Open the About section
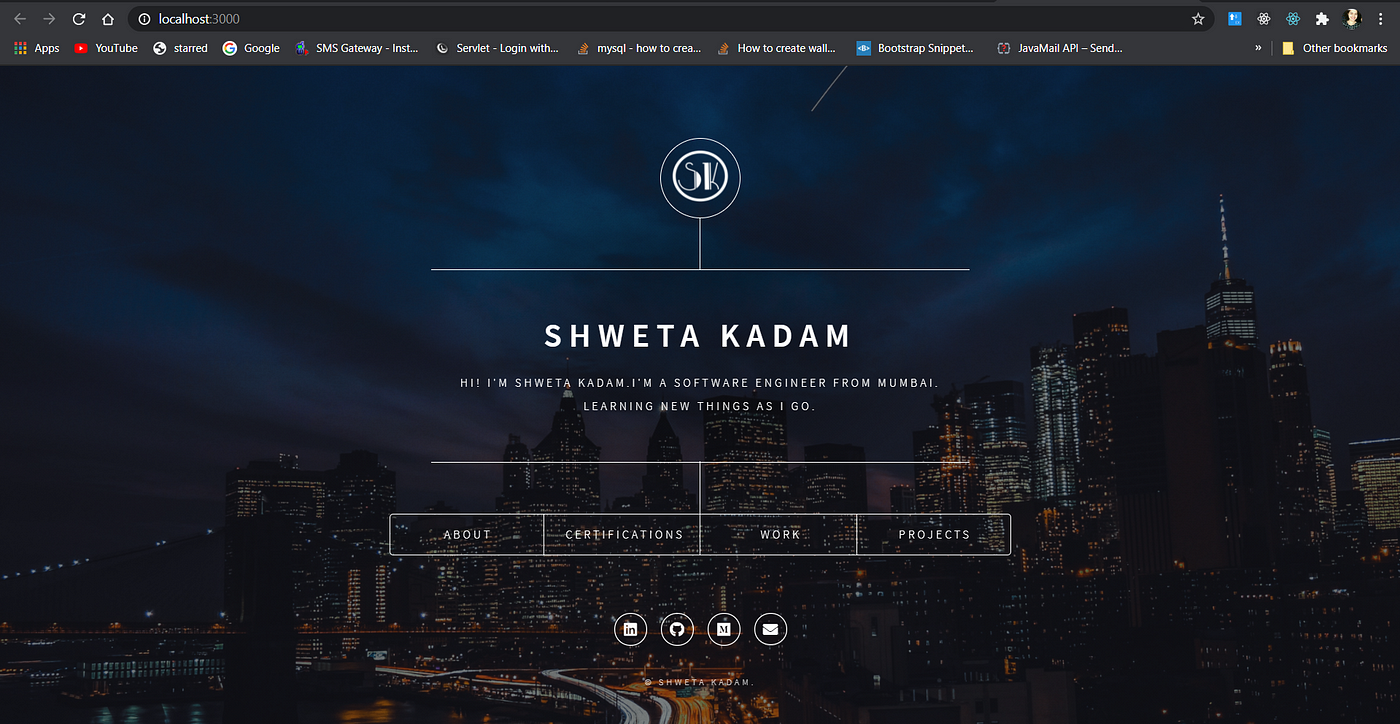1400x724 pixels. 467,534
